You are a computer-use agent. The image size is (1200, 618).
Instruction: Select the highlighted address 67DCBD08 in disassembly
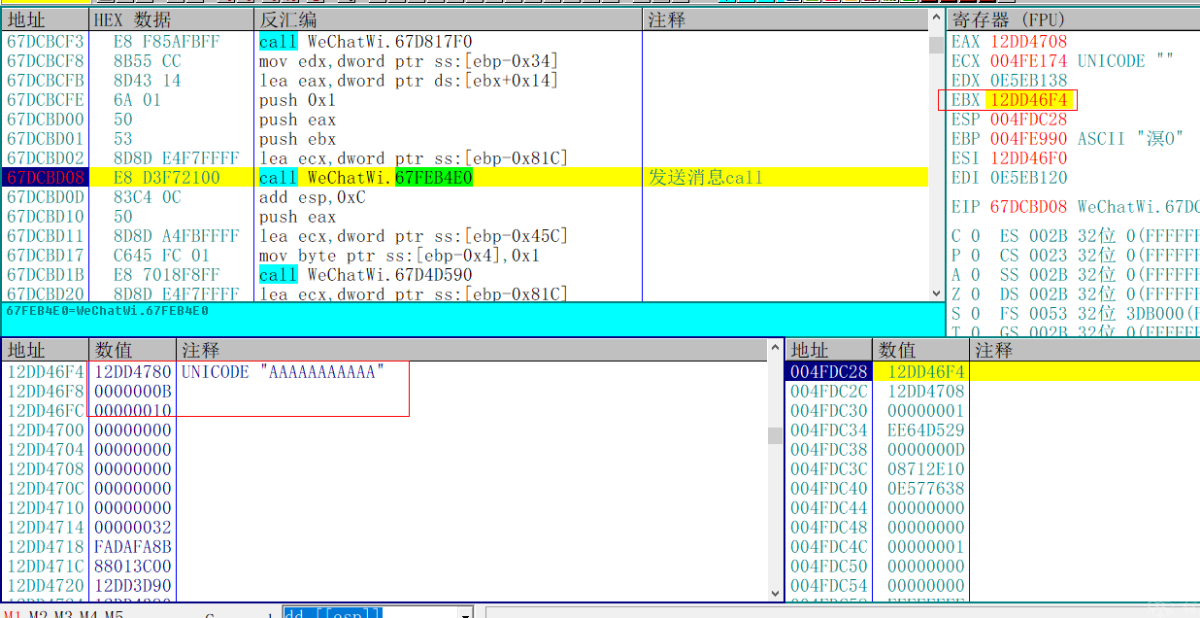tap(46, 177)
